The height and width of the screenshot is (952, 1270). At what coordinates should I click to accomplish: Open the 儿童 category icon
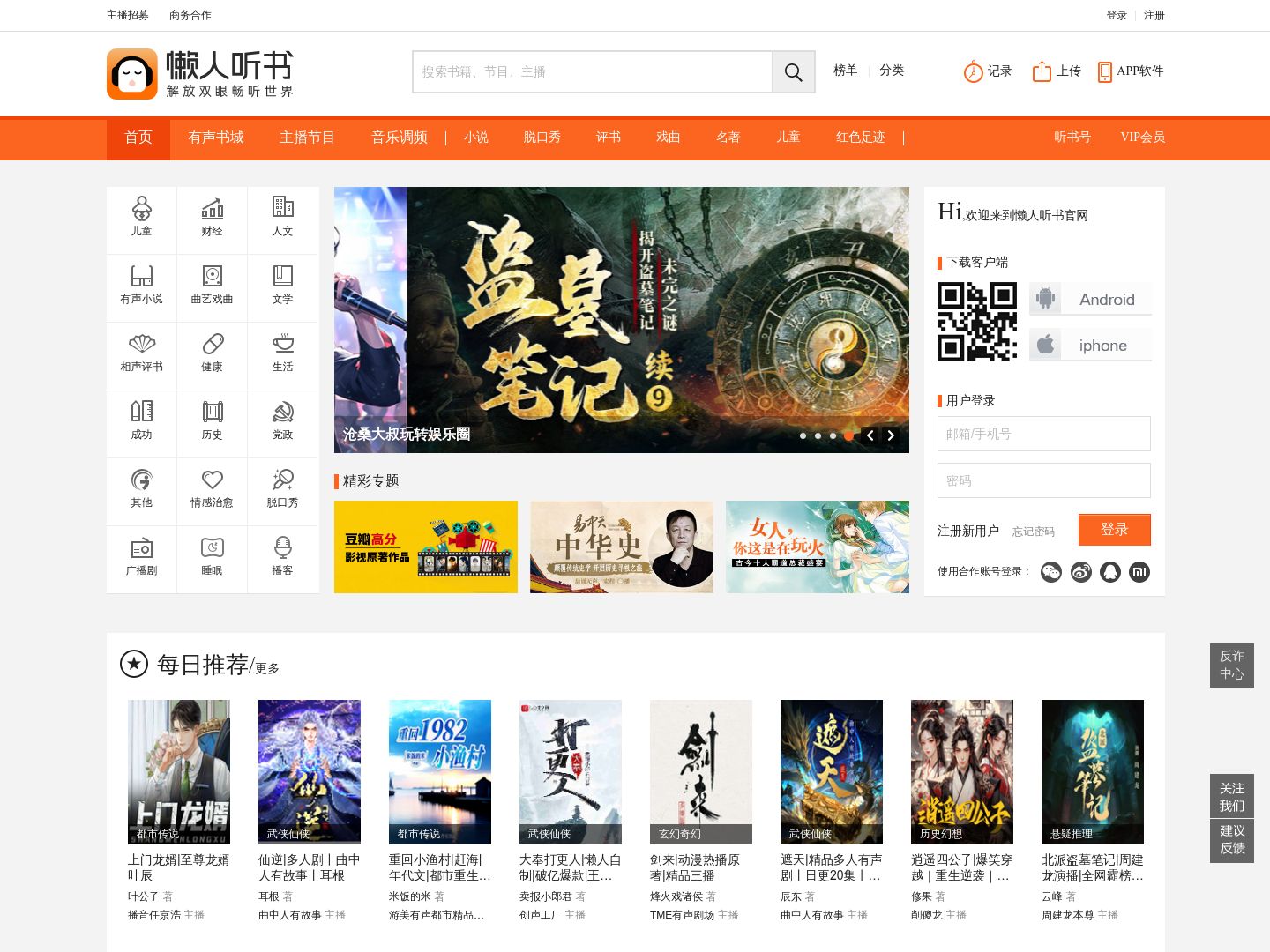(x=141, y=209)
